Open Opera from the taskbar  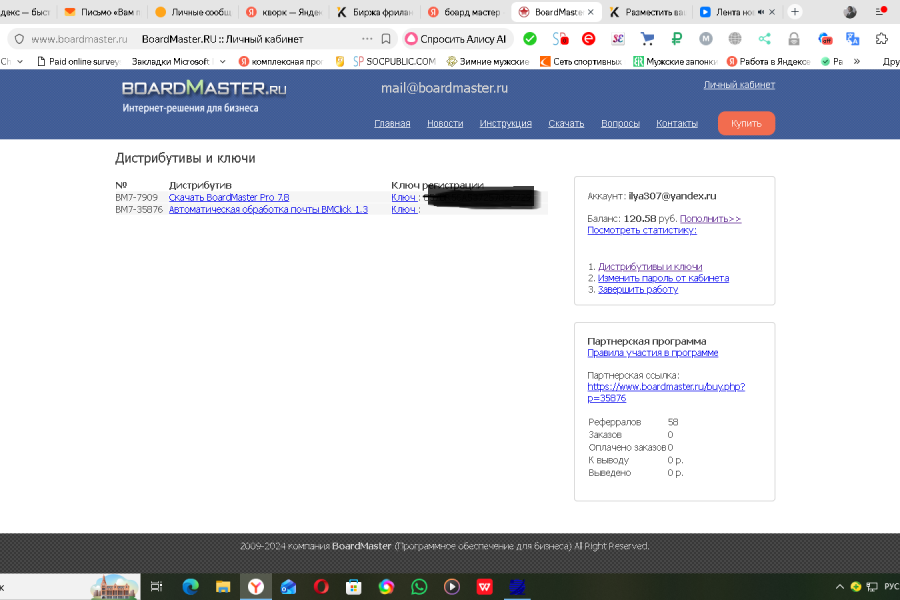(321, 586)
